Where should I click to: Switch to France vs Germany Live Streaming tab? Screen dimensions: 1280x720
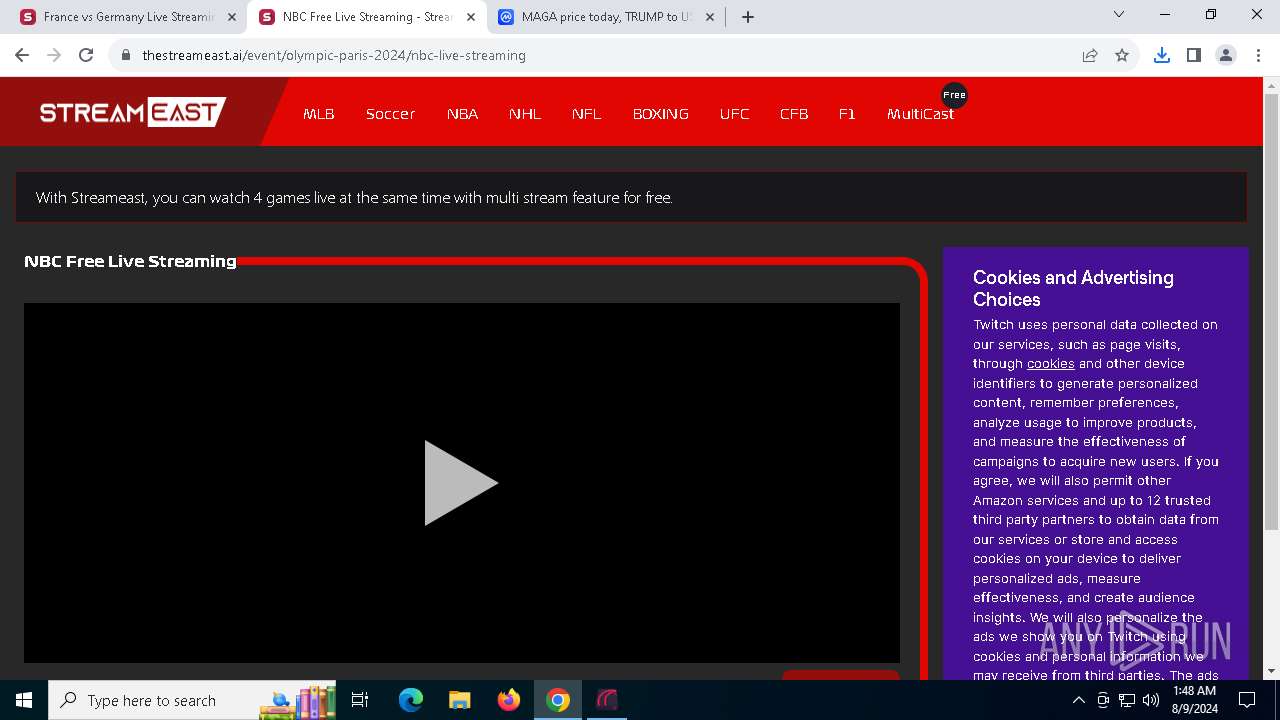tap(129, 17)
